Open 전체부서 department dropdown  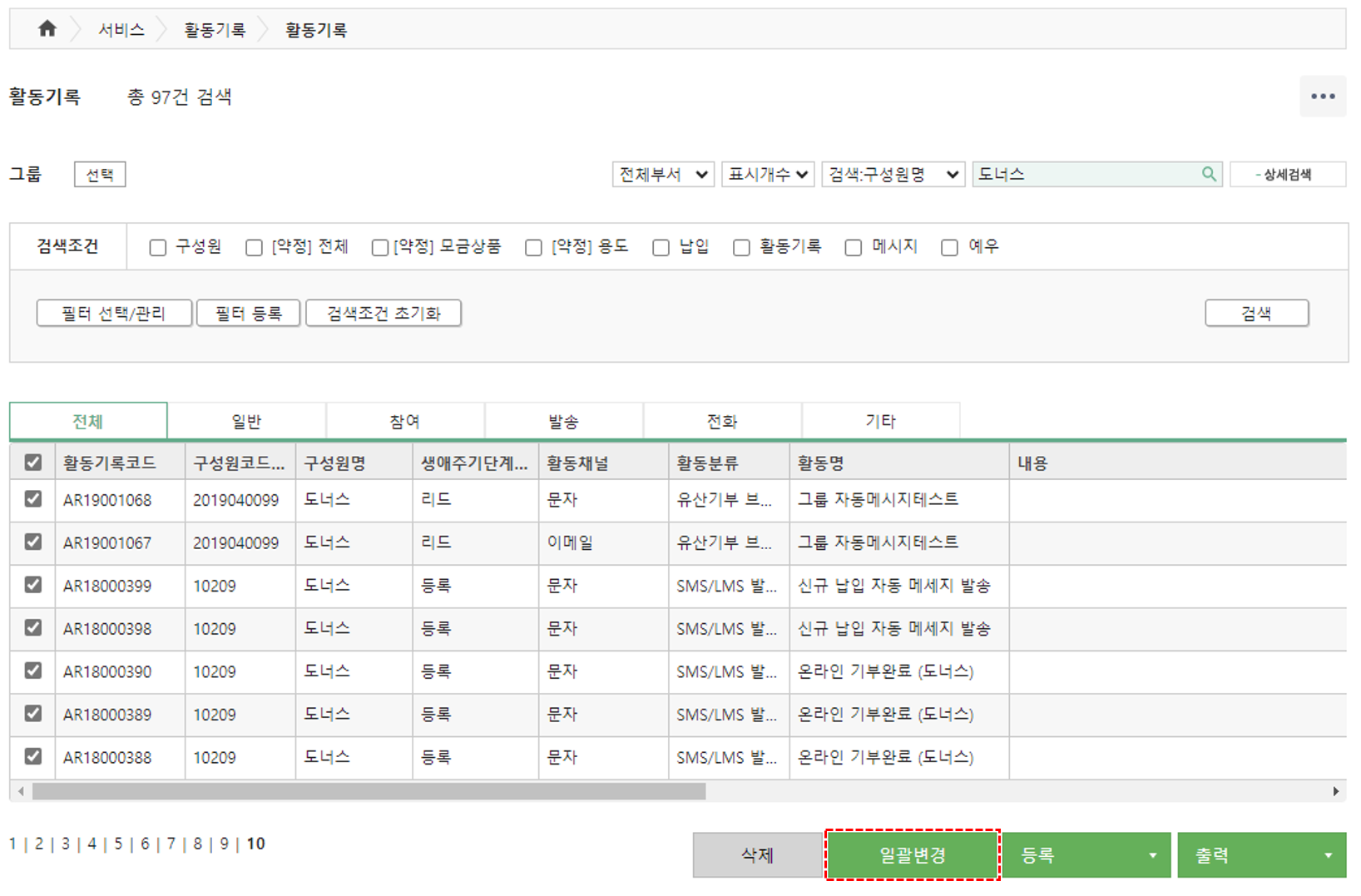[663, 174]
